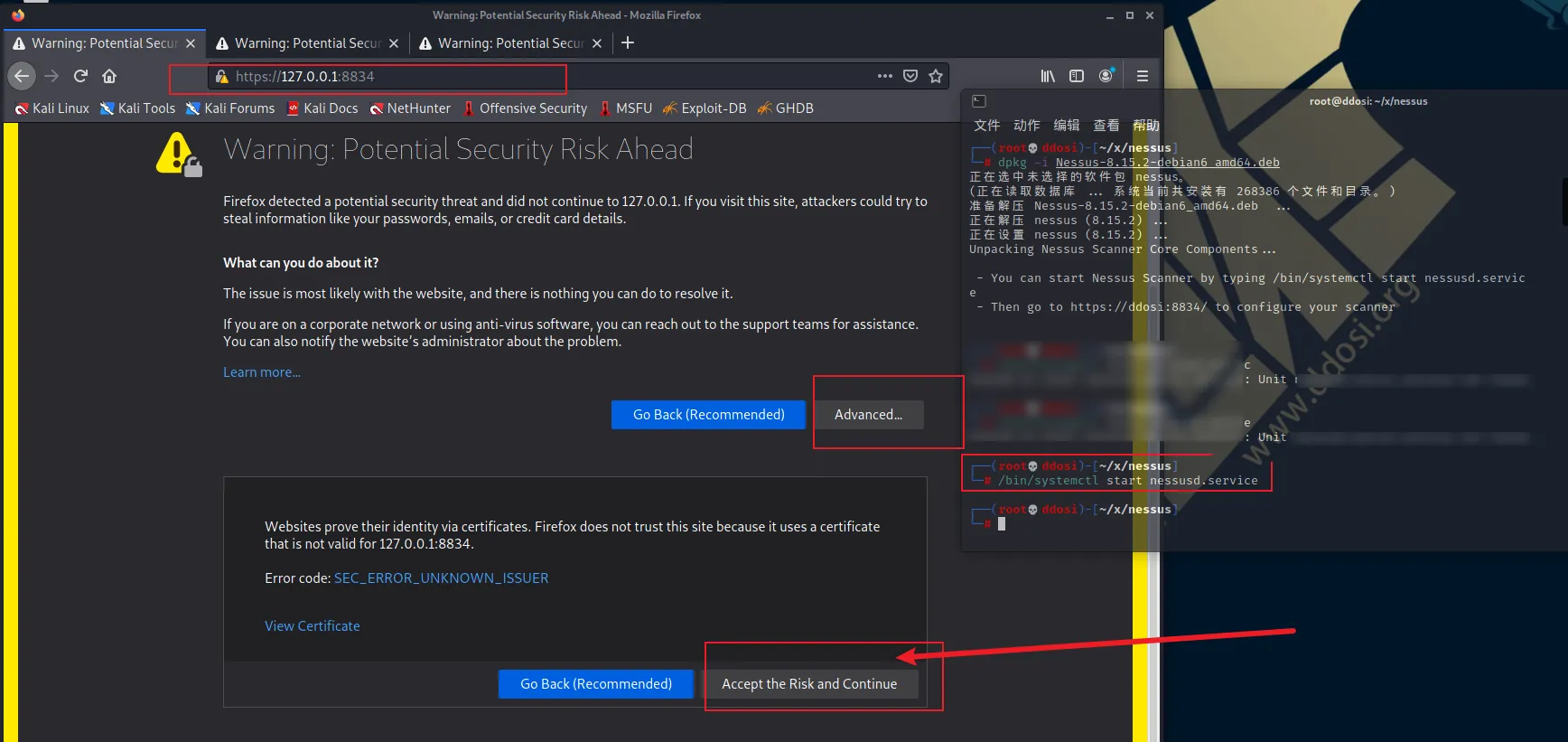Show the Library bookmarks icon

1048,77
